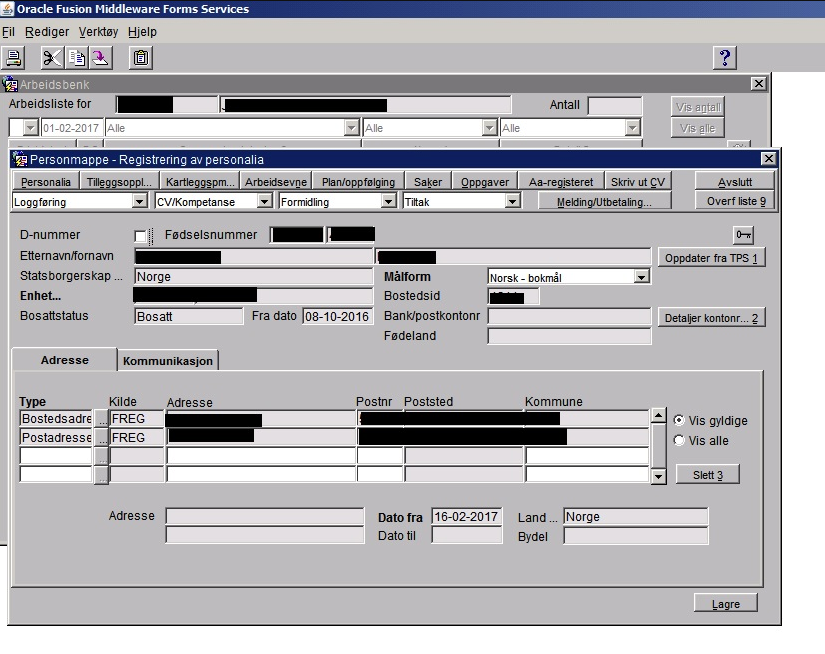The image size is (825, 654).
Task: Click the cut scissors icon
Action: [x=52, y=58]
